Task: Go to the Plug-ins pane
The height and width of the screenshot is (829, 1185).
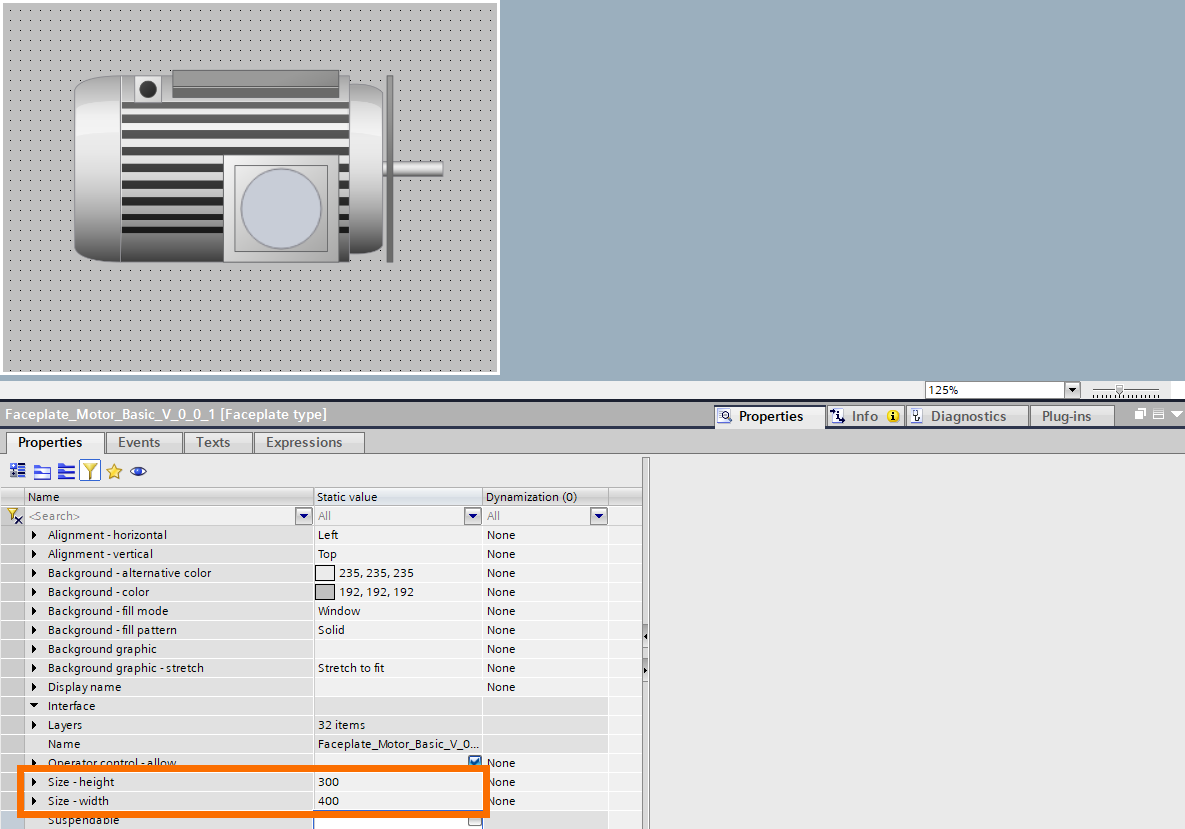Action: (x=1071, y=415)
